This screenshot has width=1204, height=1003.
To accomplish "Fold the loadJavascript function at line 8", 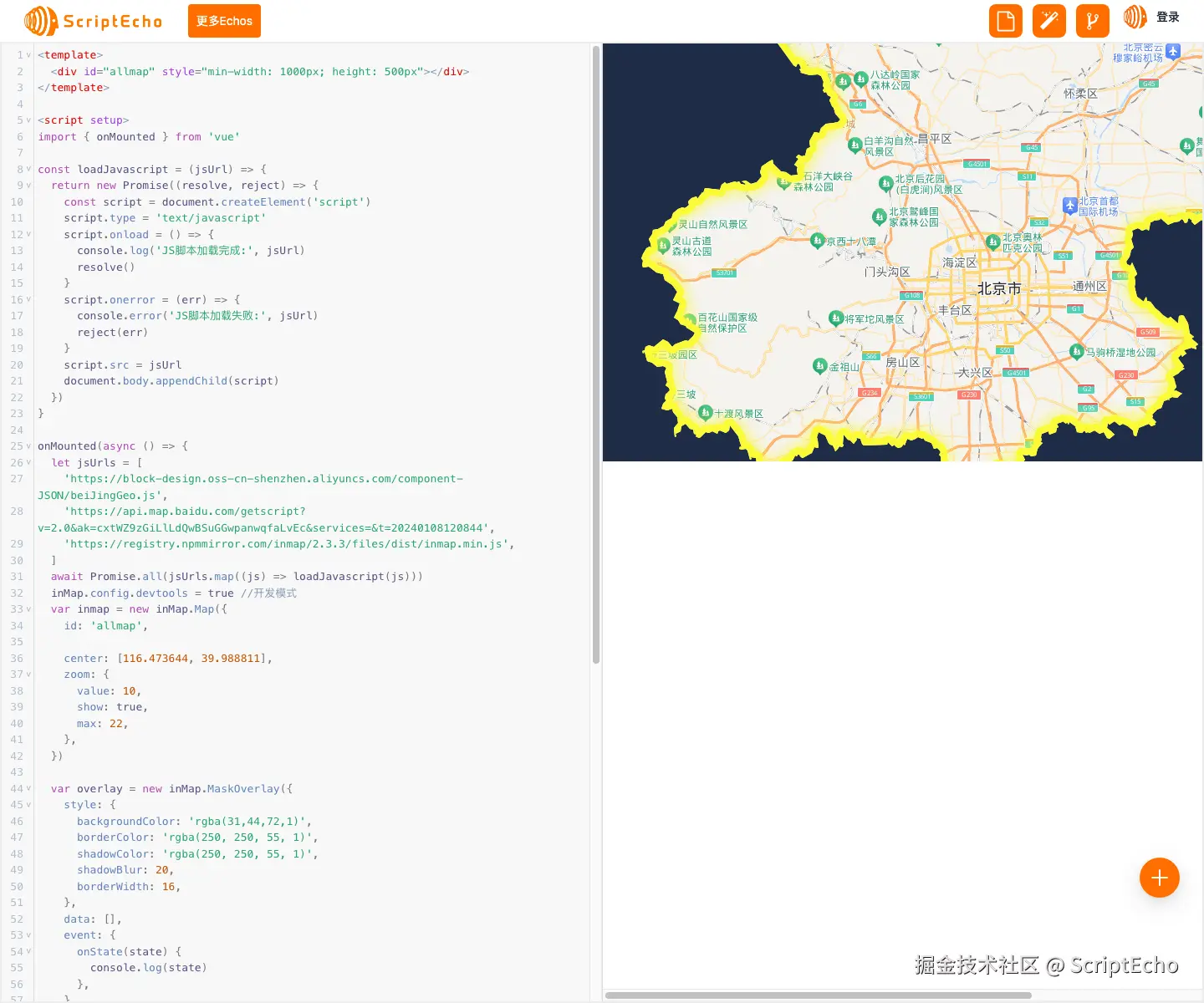I will tap(28, 170).
